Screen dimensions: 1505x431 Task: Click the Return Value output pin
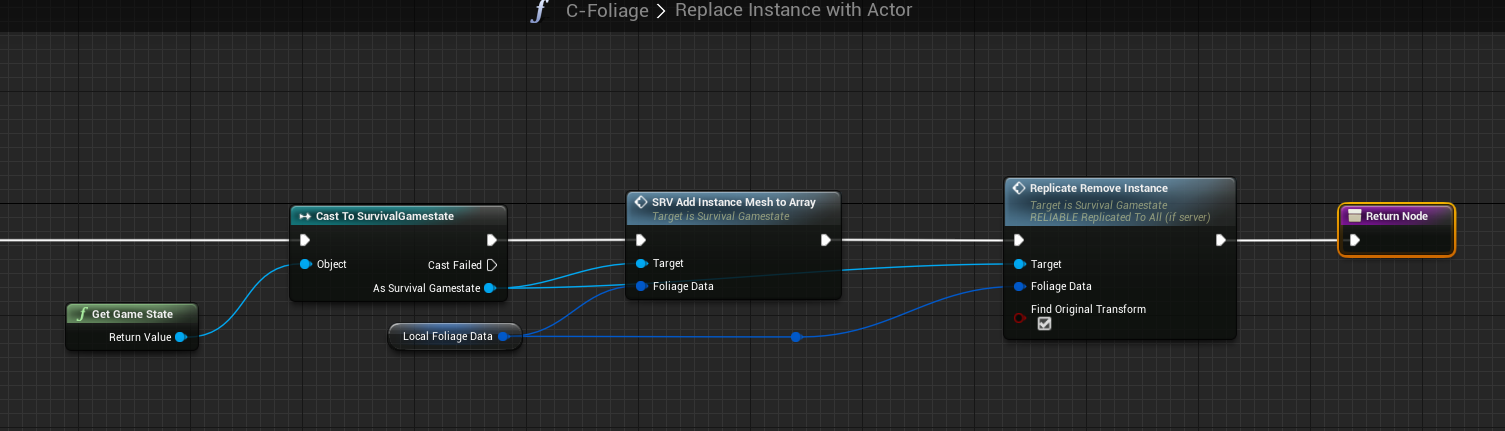pos(181,337)
